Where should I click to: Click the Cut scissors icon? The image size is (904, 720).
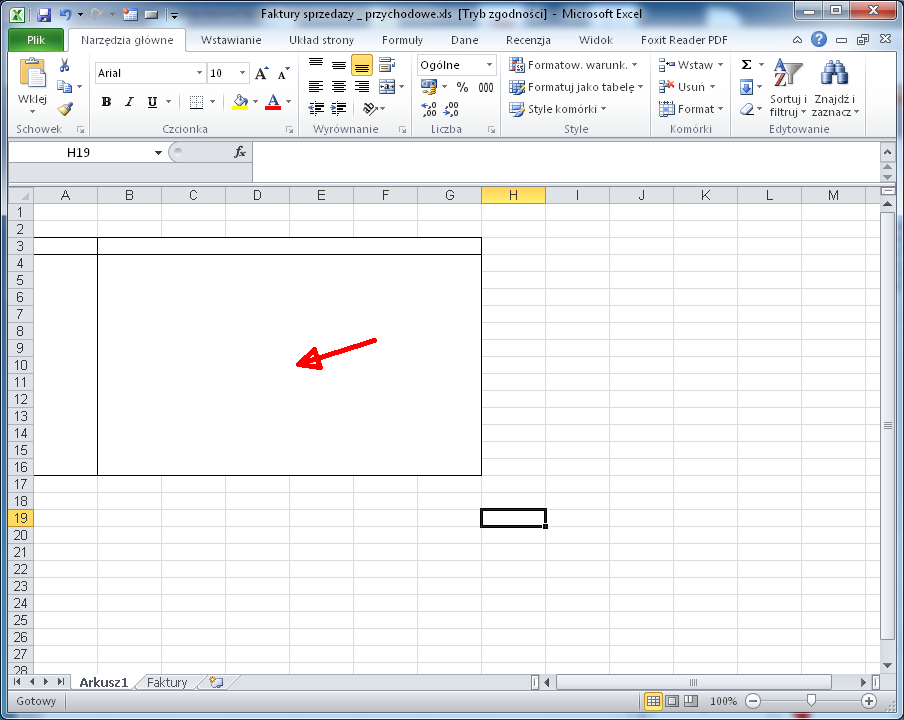(x=64, y=65)
